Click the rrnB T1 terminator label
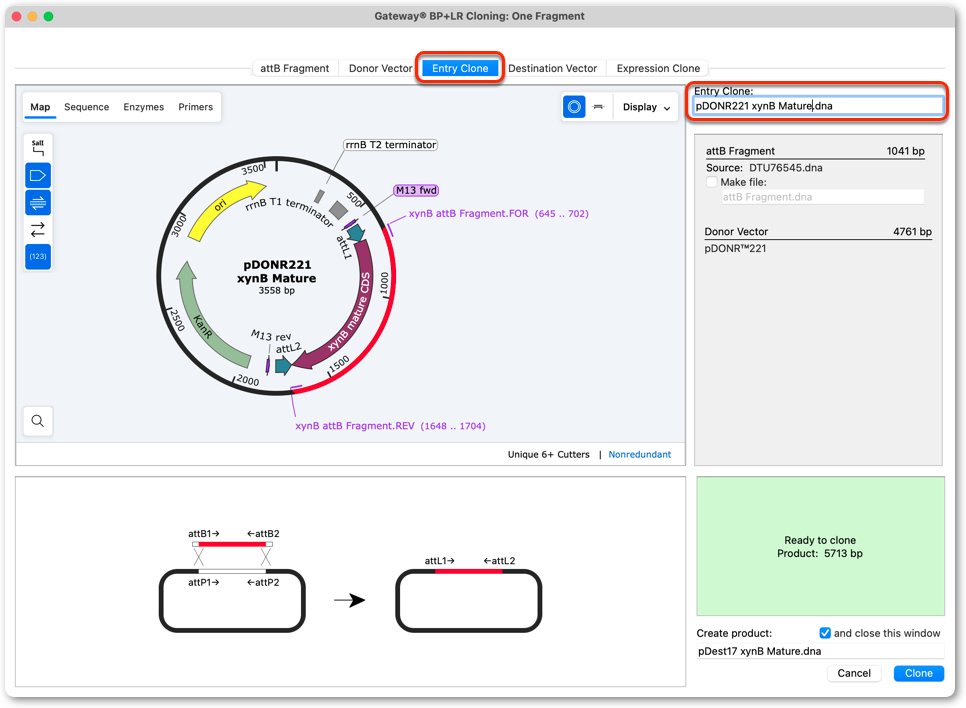Image resolution: width=966 pixels, height=708 pixels. pos(288,213)
